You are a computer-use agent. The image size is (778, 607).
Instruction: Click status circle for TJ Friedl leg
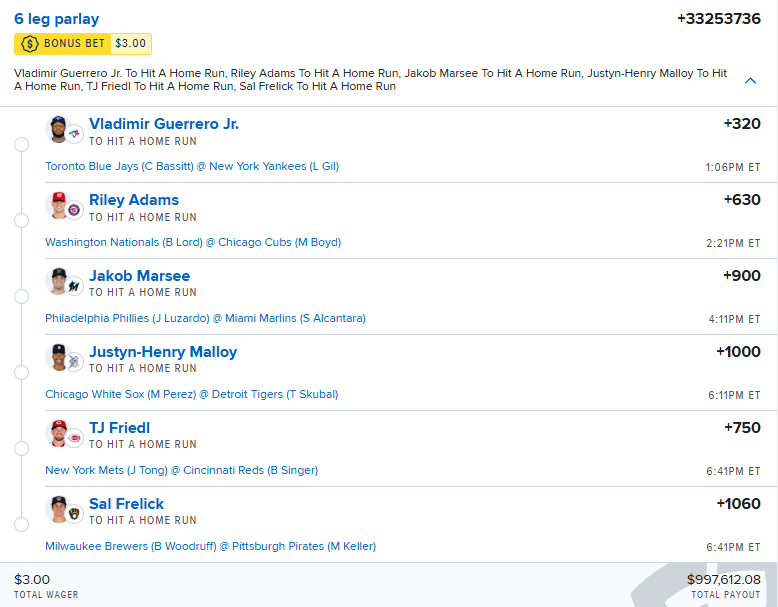pyautogui.click(x=21, y=448)
